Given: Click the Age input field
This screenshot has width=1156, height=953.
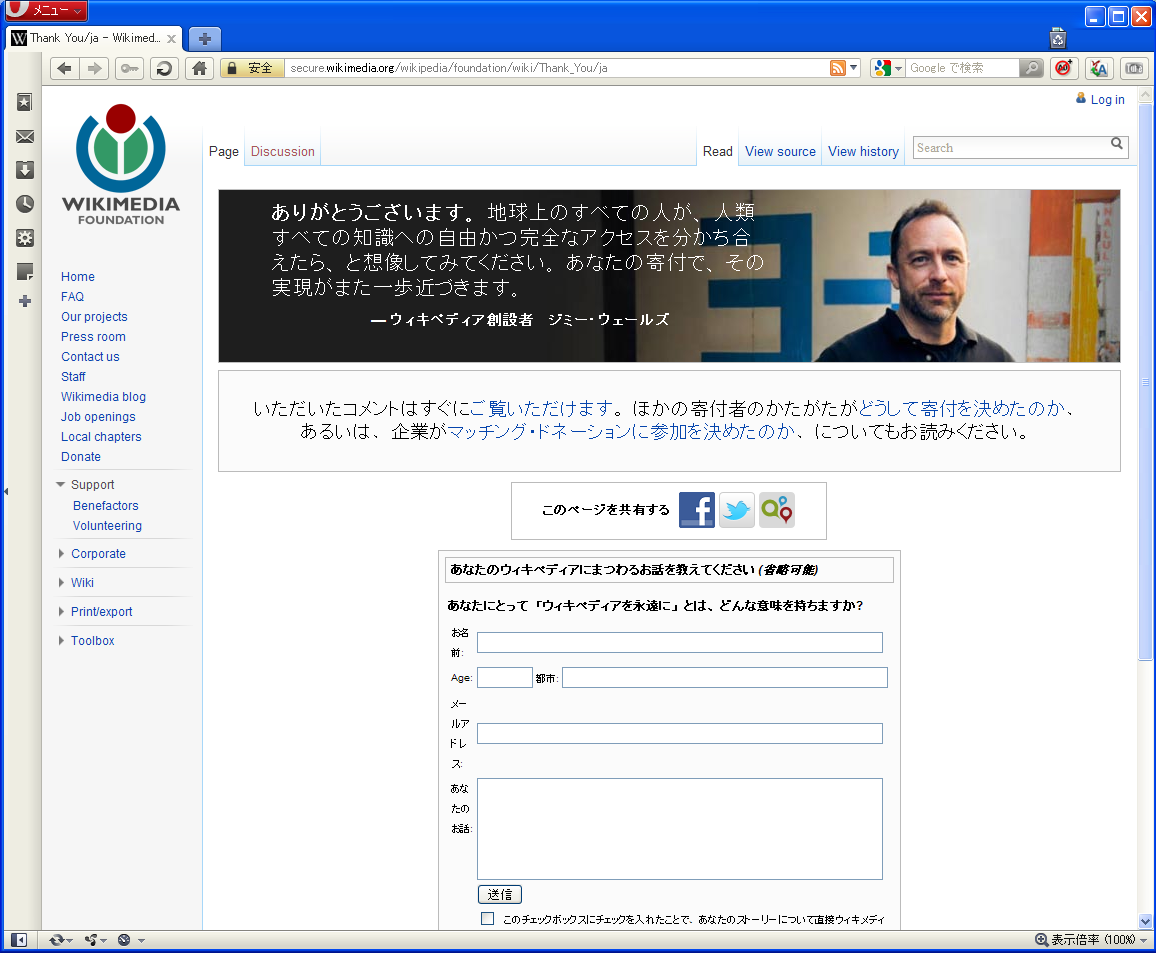Looking at the screenshot, I should pyautogui.click(x=504, y=677).
